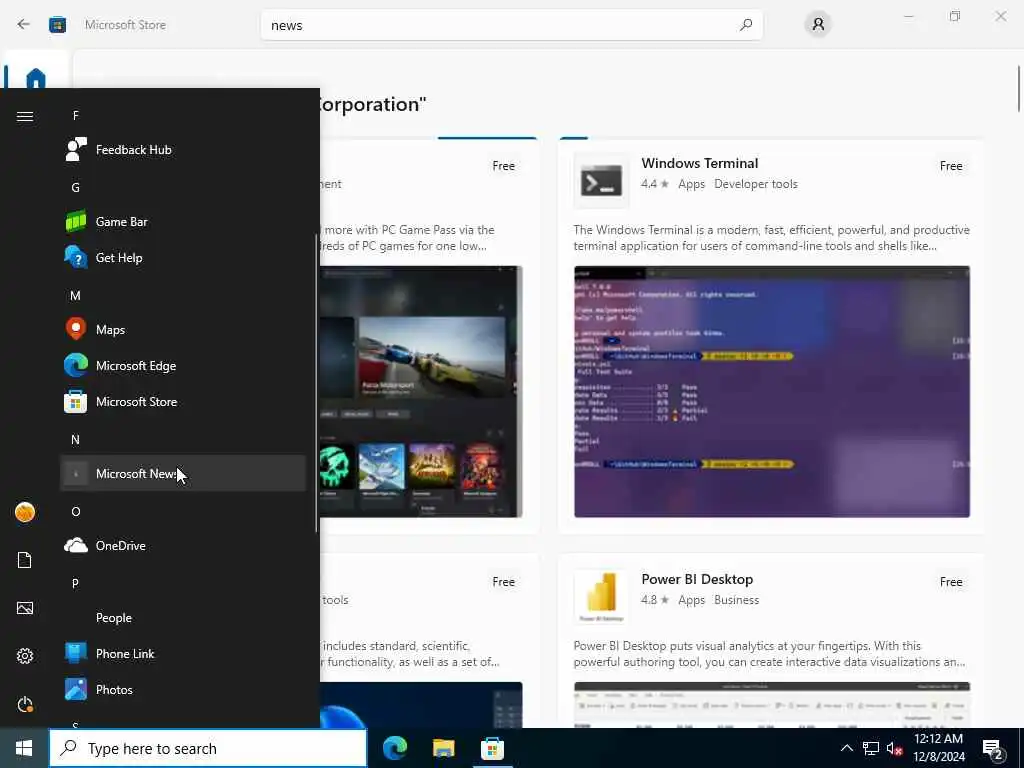
Task: Open muted volume tray icon
Action: 894,748
